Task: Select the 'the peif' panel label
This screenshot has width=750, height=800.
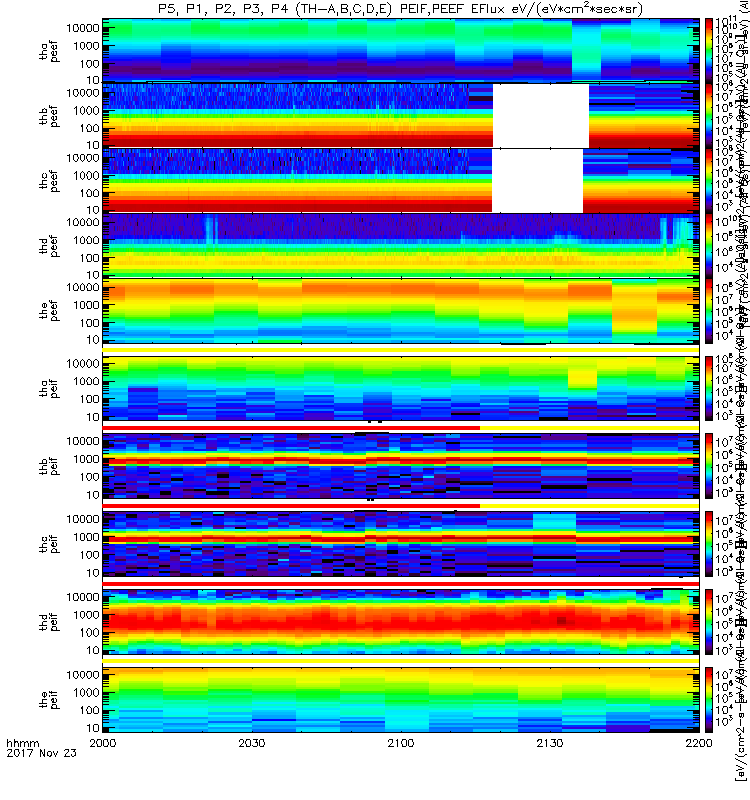Action: tap(49, 699)
